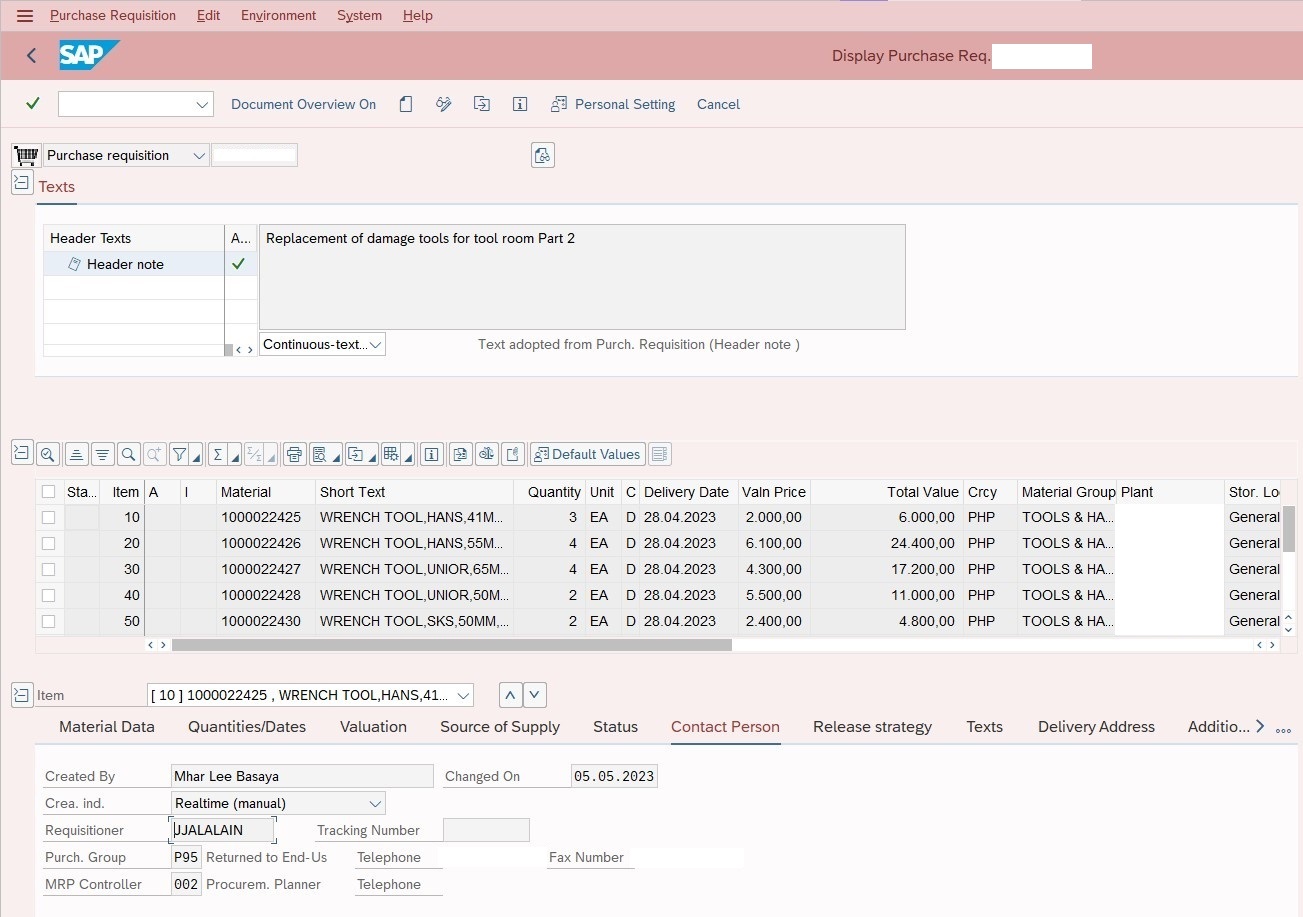1303x917 pixels.
Task: Click the print preview views icon
Action: click(x=320, y=454)
